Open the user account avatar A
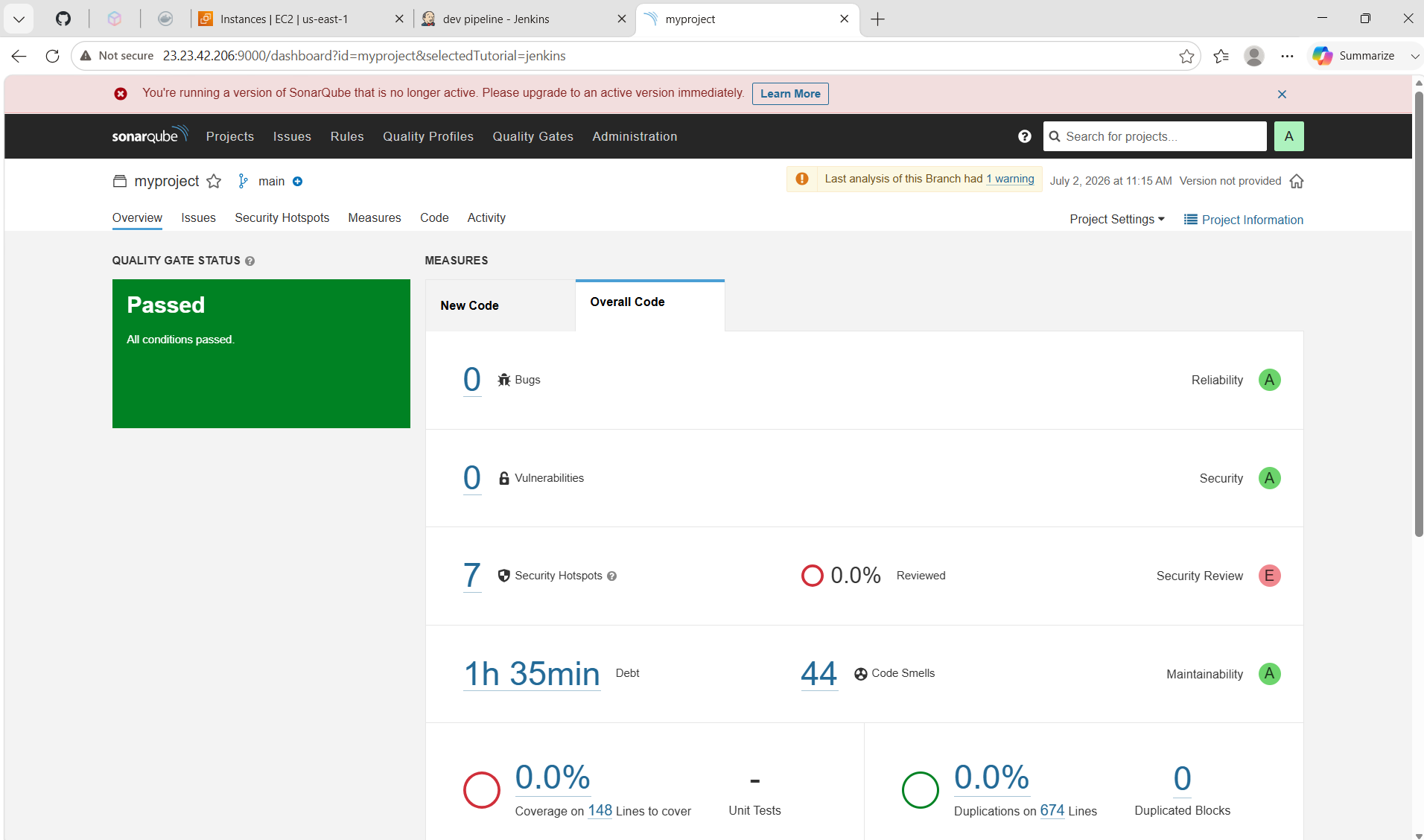 pyautogui.click(x=1288, y=136)
